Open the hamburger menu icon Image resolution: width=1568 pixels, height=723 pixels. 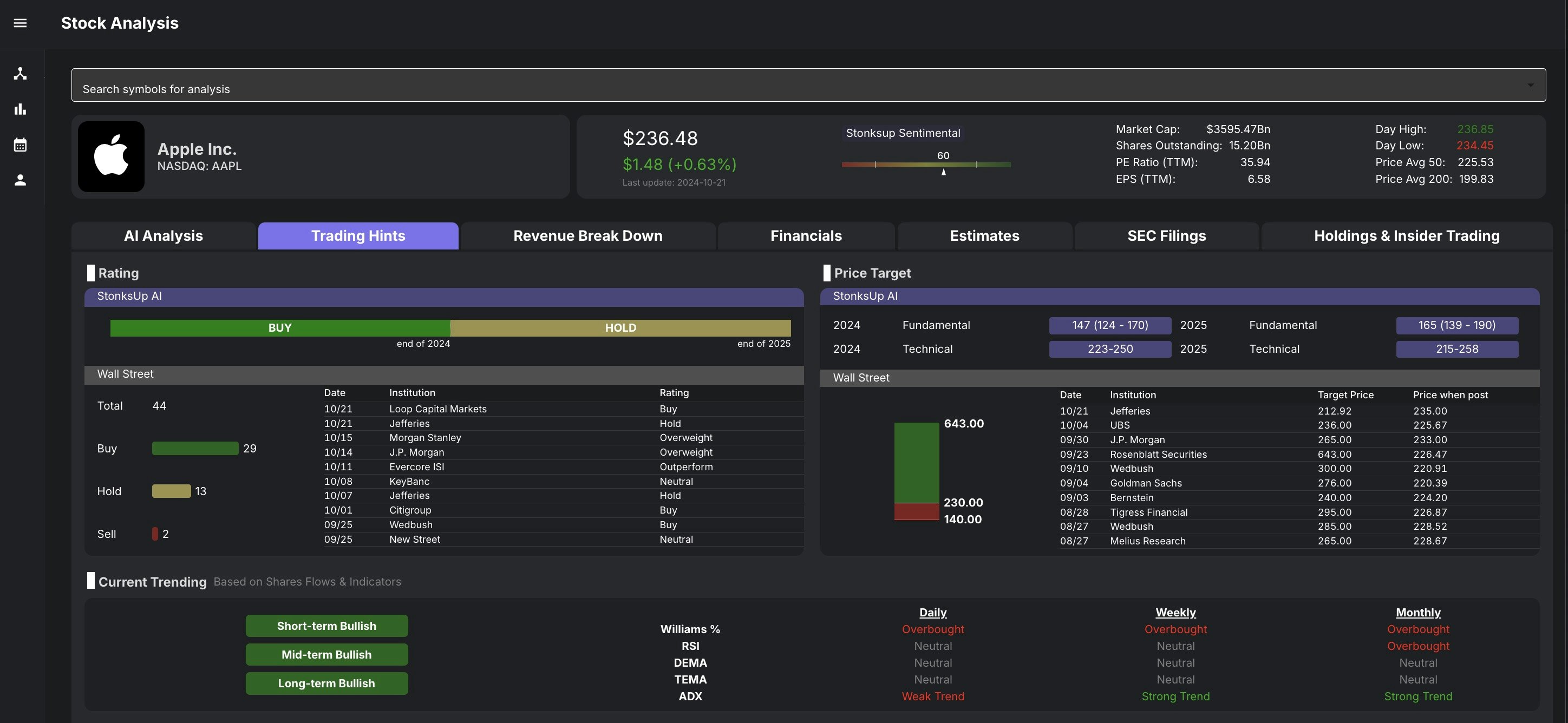(20, 23)
